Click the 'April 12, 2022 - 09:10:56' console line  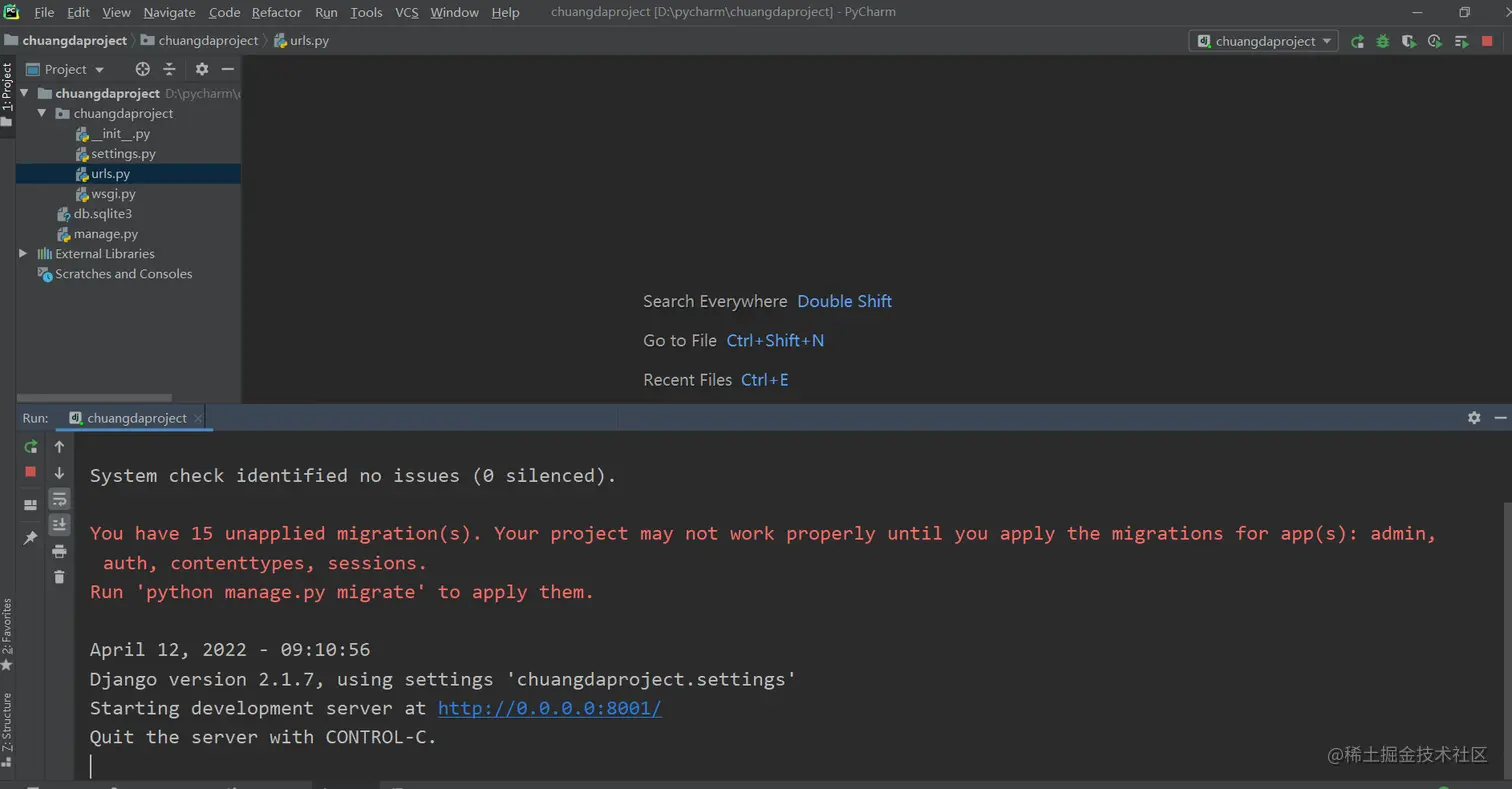[230, 650]
